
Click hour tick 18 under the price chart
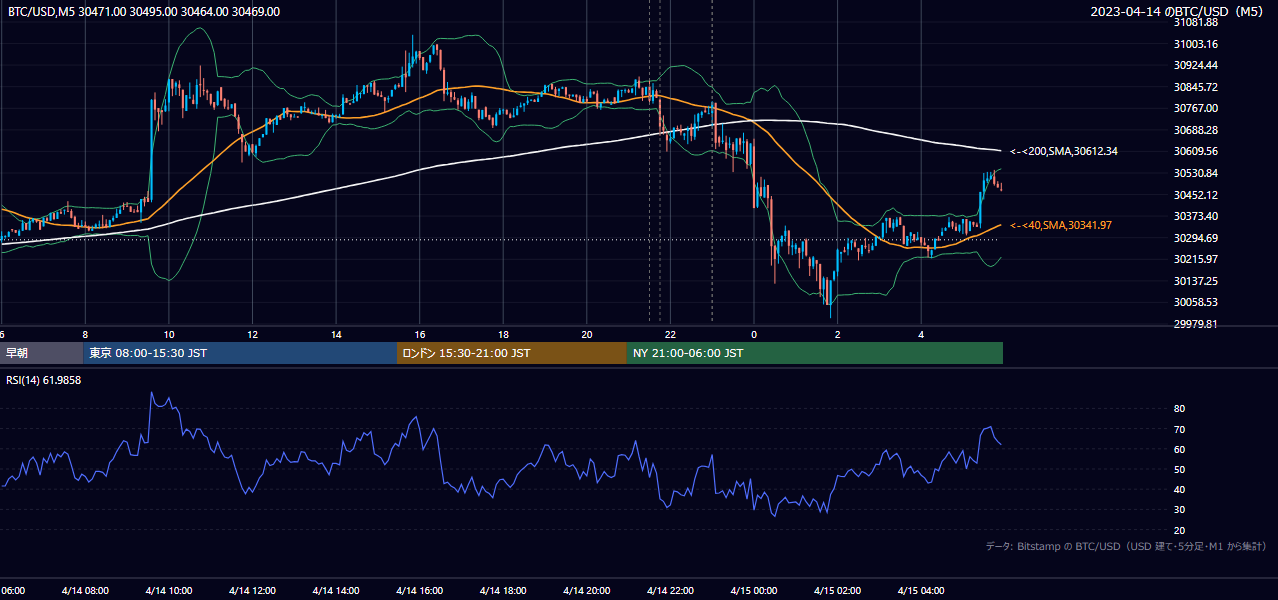click(503, 334)
